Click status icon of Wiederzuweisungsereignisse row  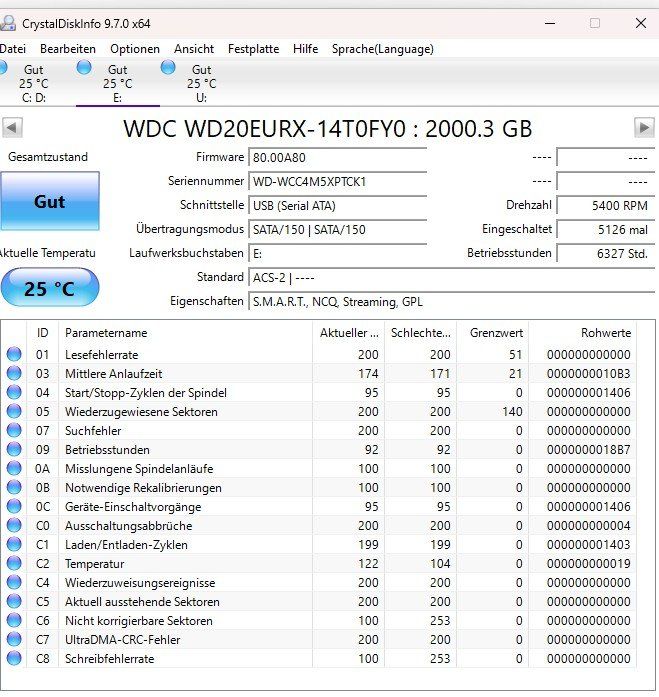pyautogui.click(x=14, y=582)
